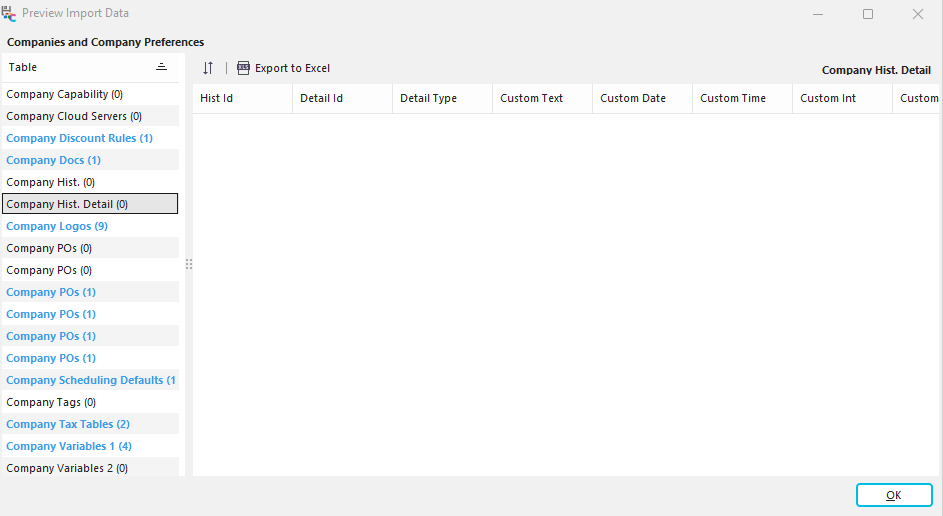The image size is (943, 516).
Task: Open Company Discount Rules (1) table
Action: 80,138
